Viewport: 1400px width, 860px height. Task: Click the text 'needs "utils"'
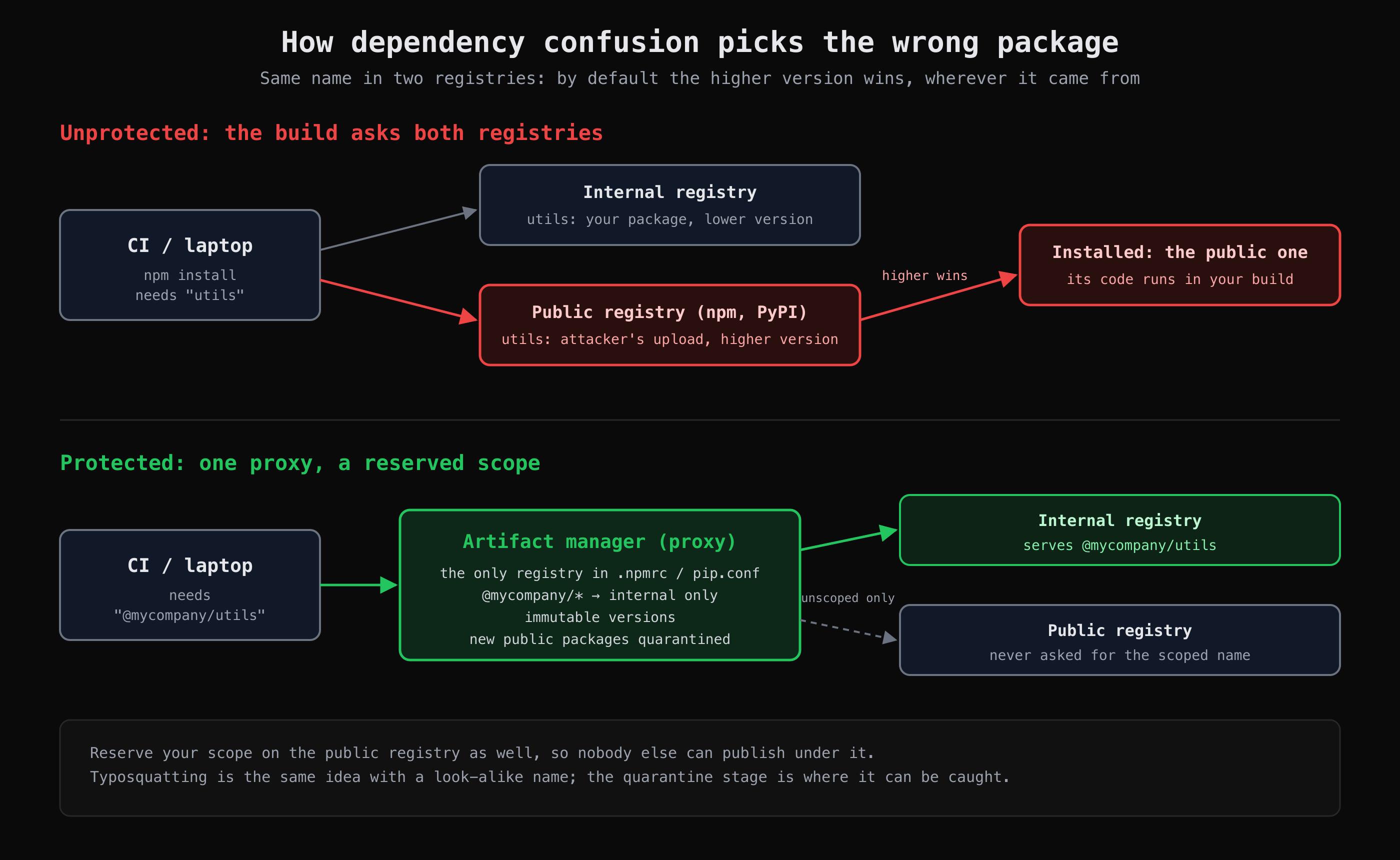coord(190,295)
